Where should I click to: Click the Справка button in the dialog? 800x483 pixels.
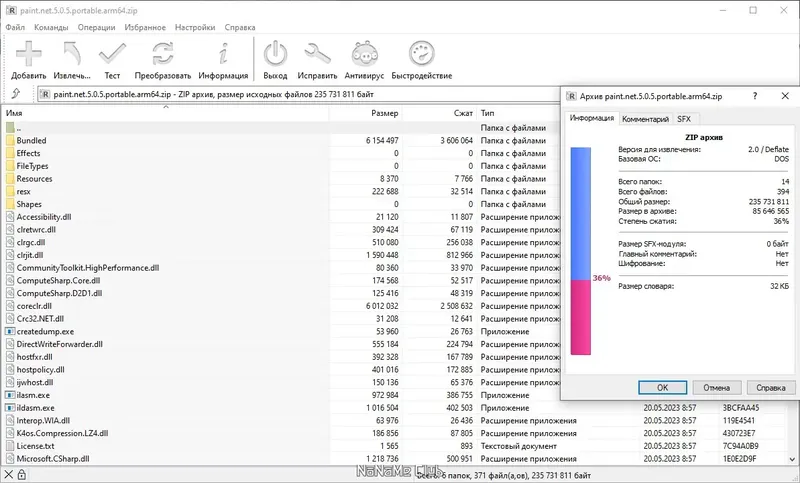point(770,388)
